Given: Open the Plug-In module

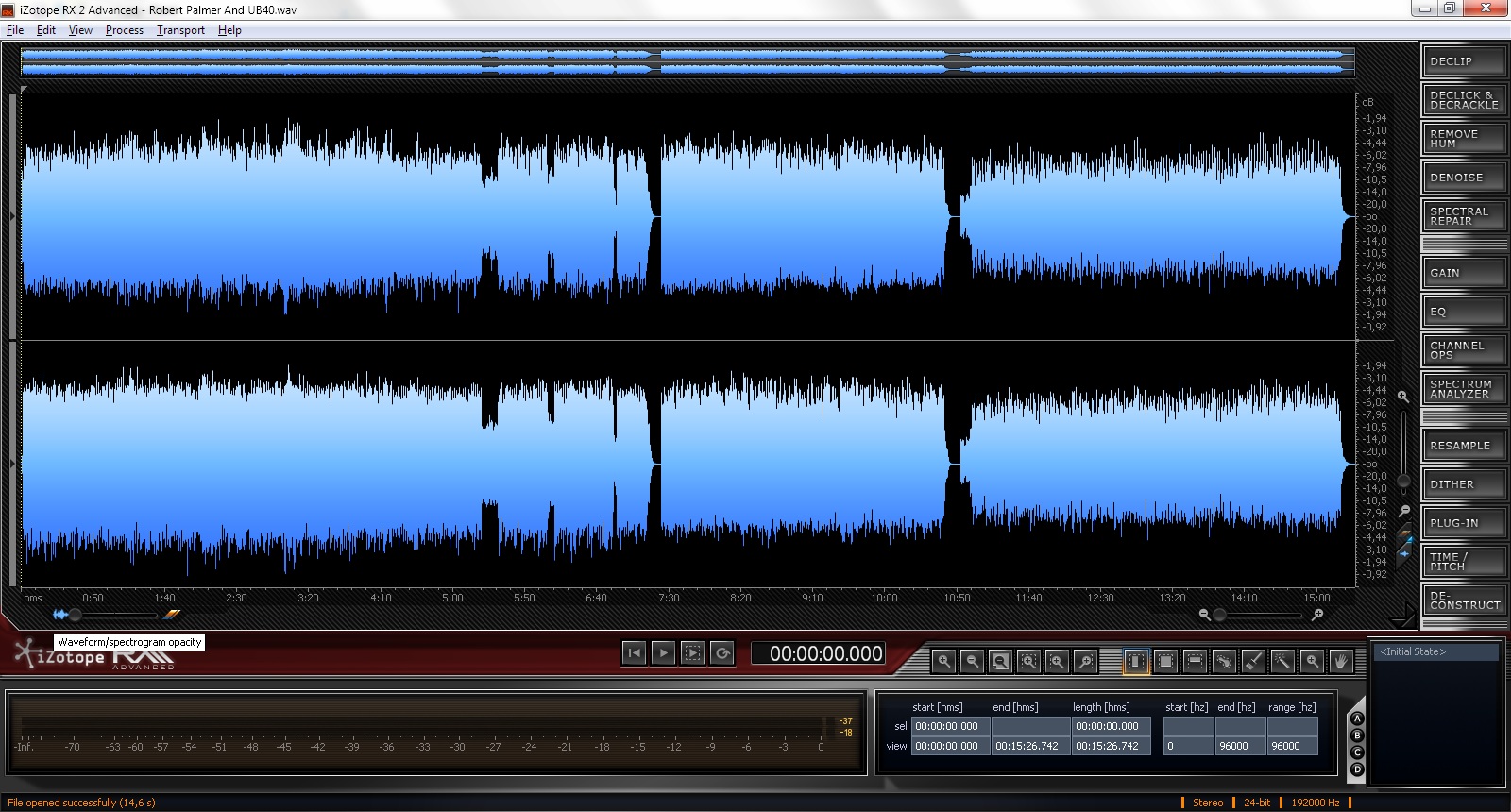Looking at the screenshot, I should (1464, 523).
